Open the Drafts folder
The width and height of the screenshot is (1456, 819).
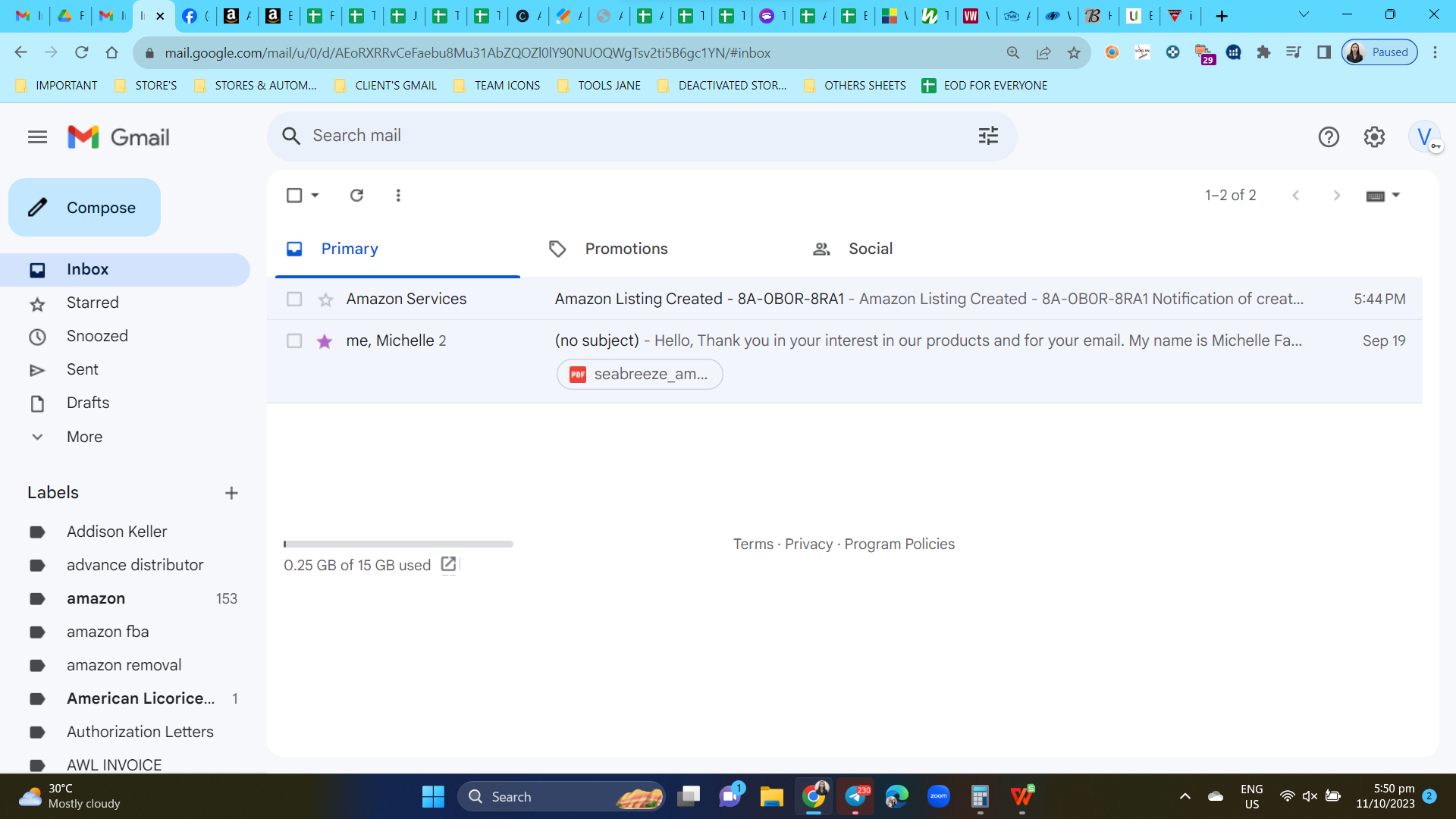(x=125, y=403)
